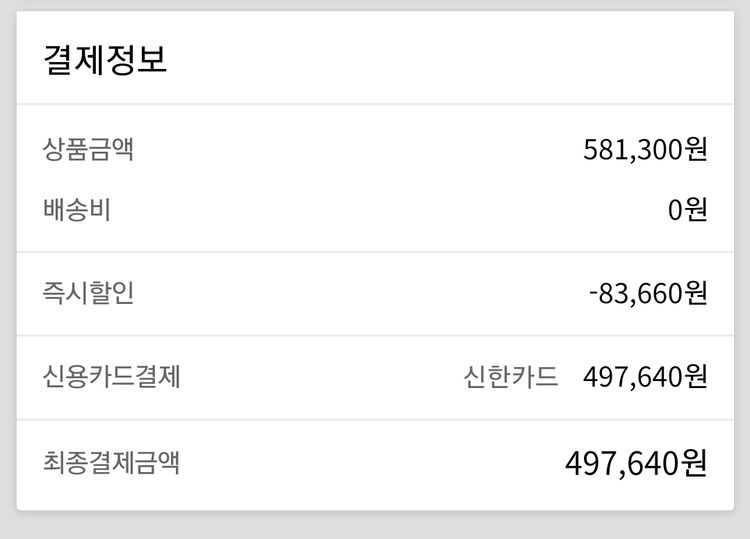This screenshot has width=750, height=539.
Task: Click the 신한카드 card name
Action: [510, 377]
